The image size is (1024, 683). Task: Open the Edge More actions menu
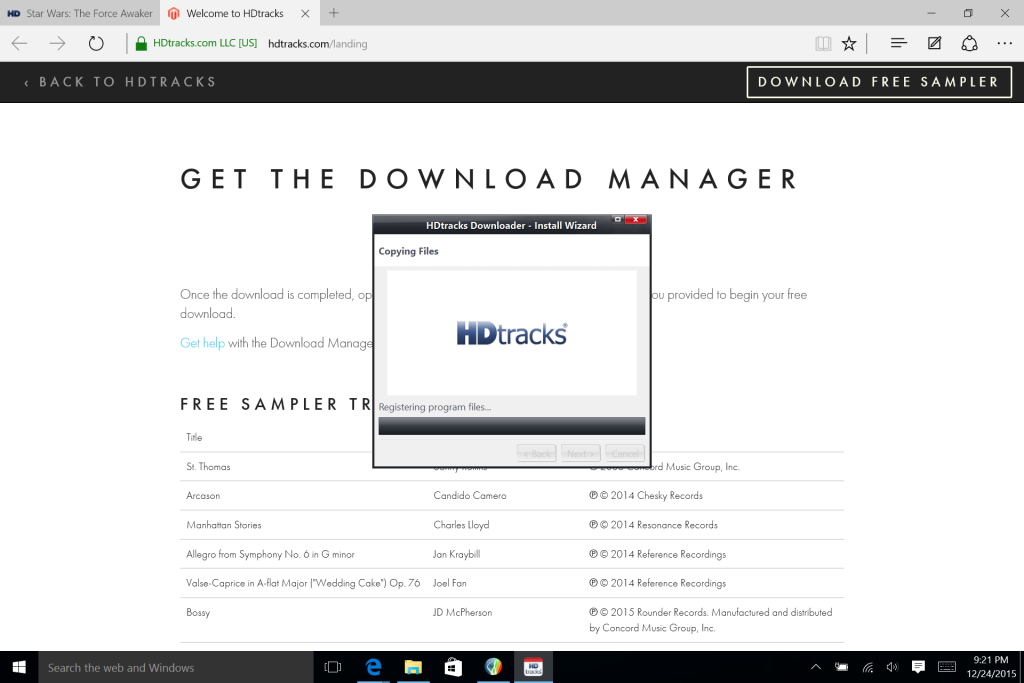point(1004,43)
